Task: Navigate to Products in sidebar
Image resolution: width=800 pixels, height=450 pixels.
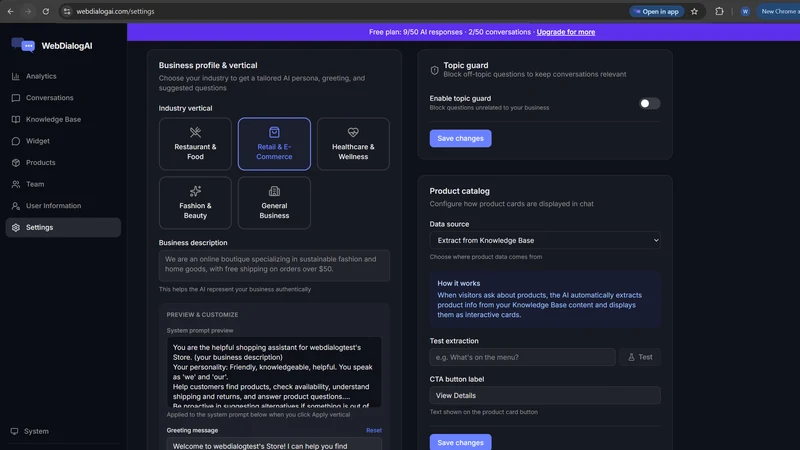Action: (63, 162)
